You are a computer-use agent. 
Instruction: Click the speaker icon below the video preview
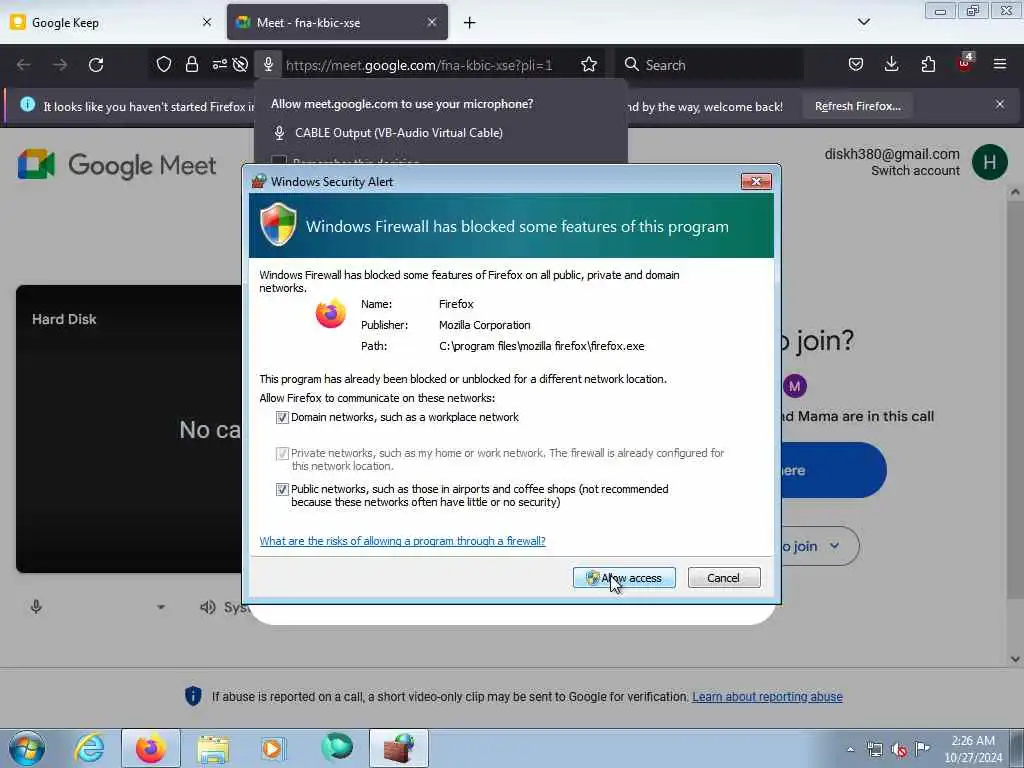coord(208,607)
